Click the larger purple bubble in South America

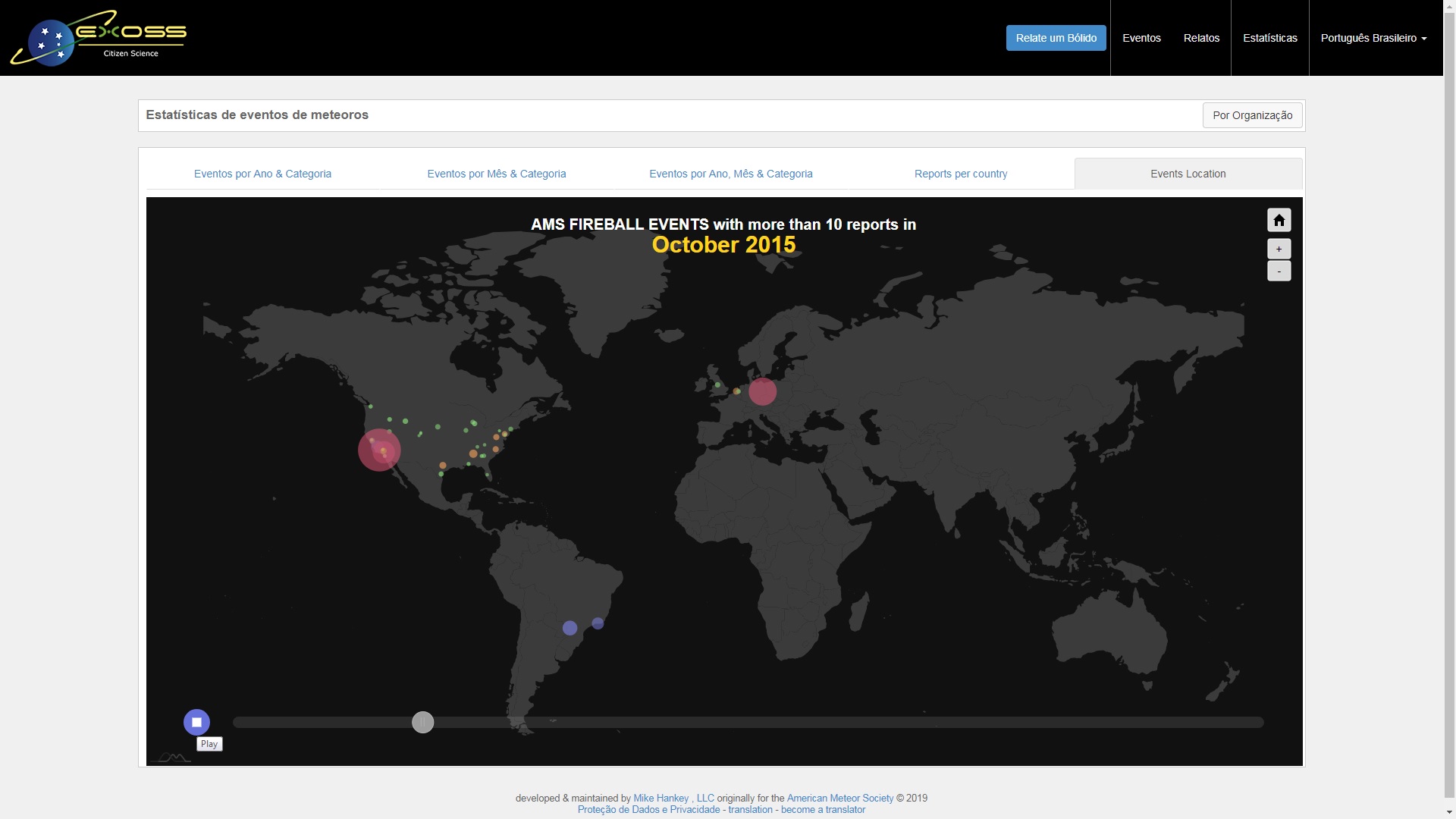coord(570,628)
